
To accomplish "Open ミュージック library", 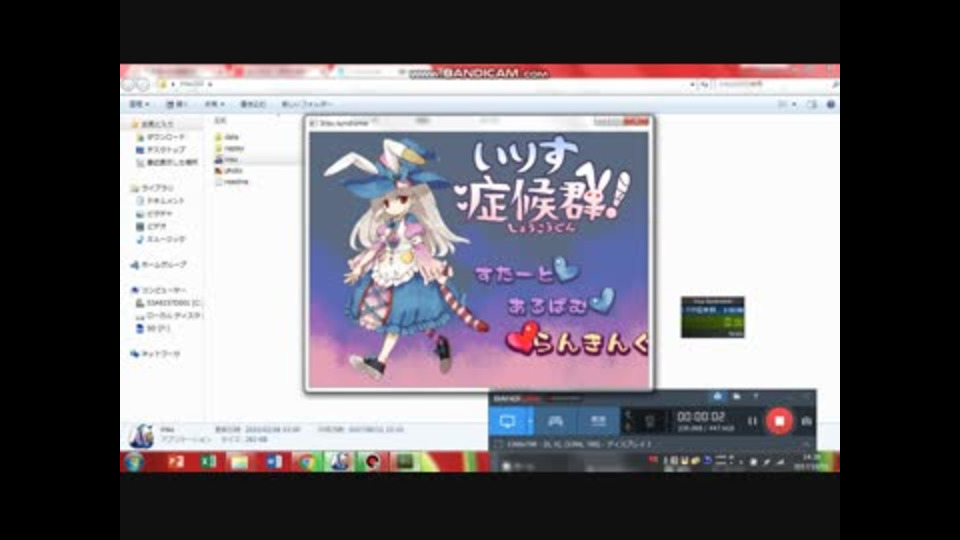I will tap(160, 239).
